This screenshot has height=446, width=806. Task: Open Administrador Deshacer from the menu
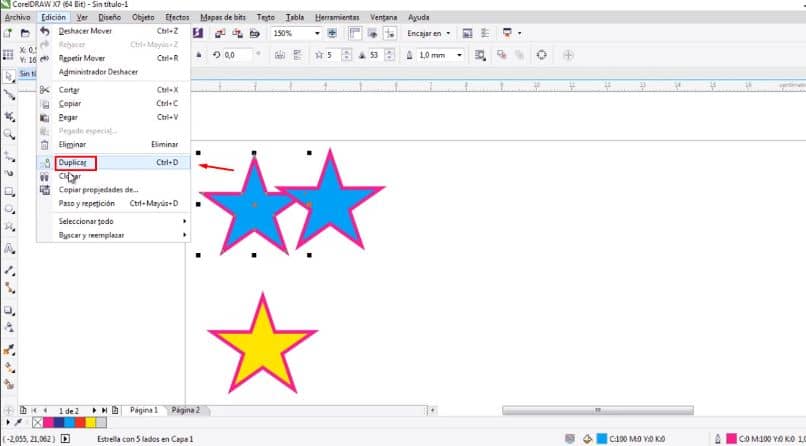click(114, 72)
